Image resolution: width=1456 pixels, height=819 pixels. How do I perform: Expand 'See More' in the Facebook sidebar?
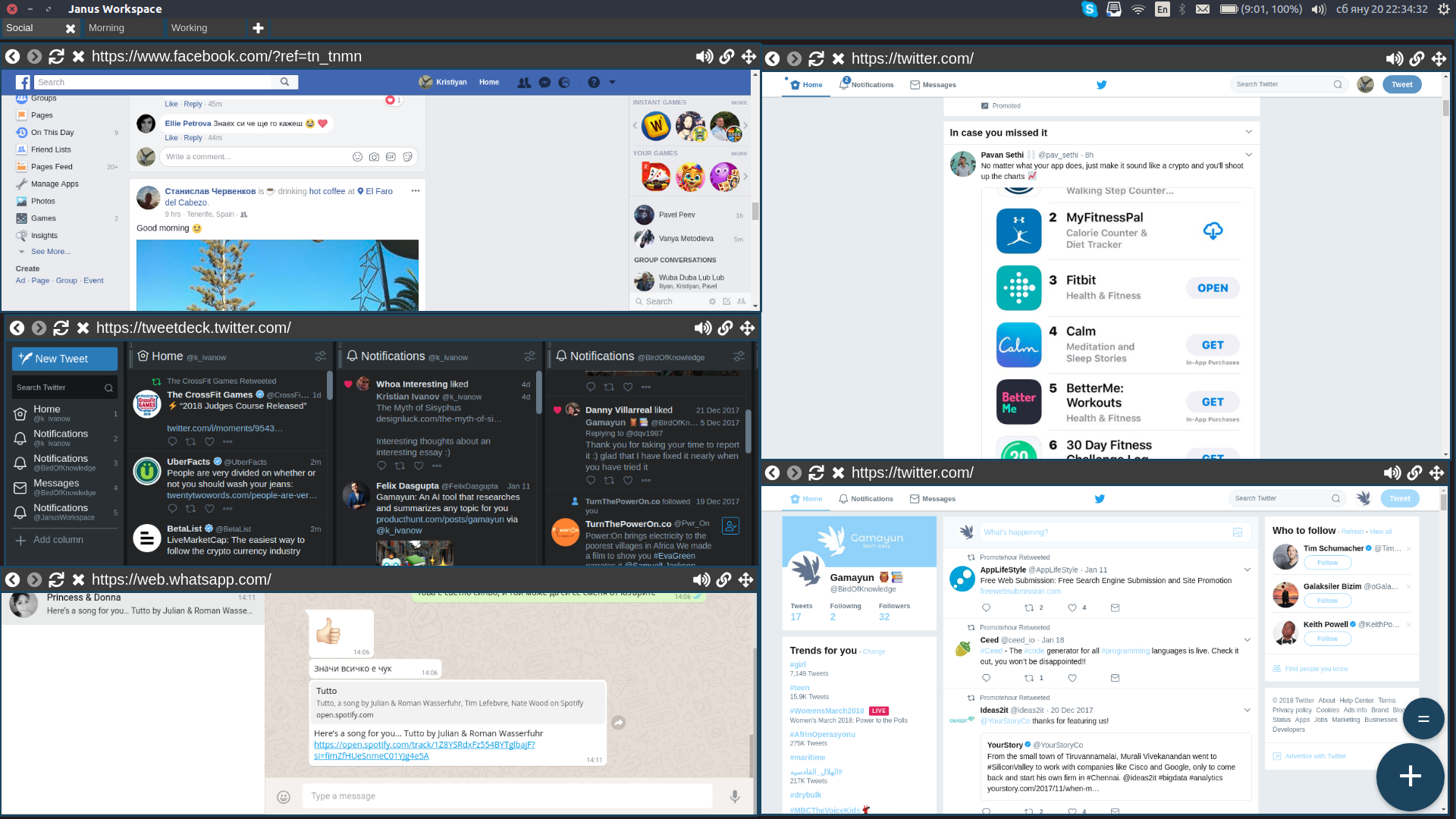click(x=50, y=251)
